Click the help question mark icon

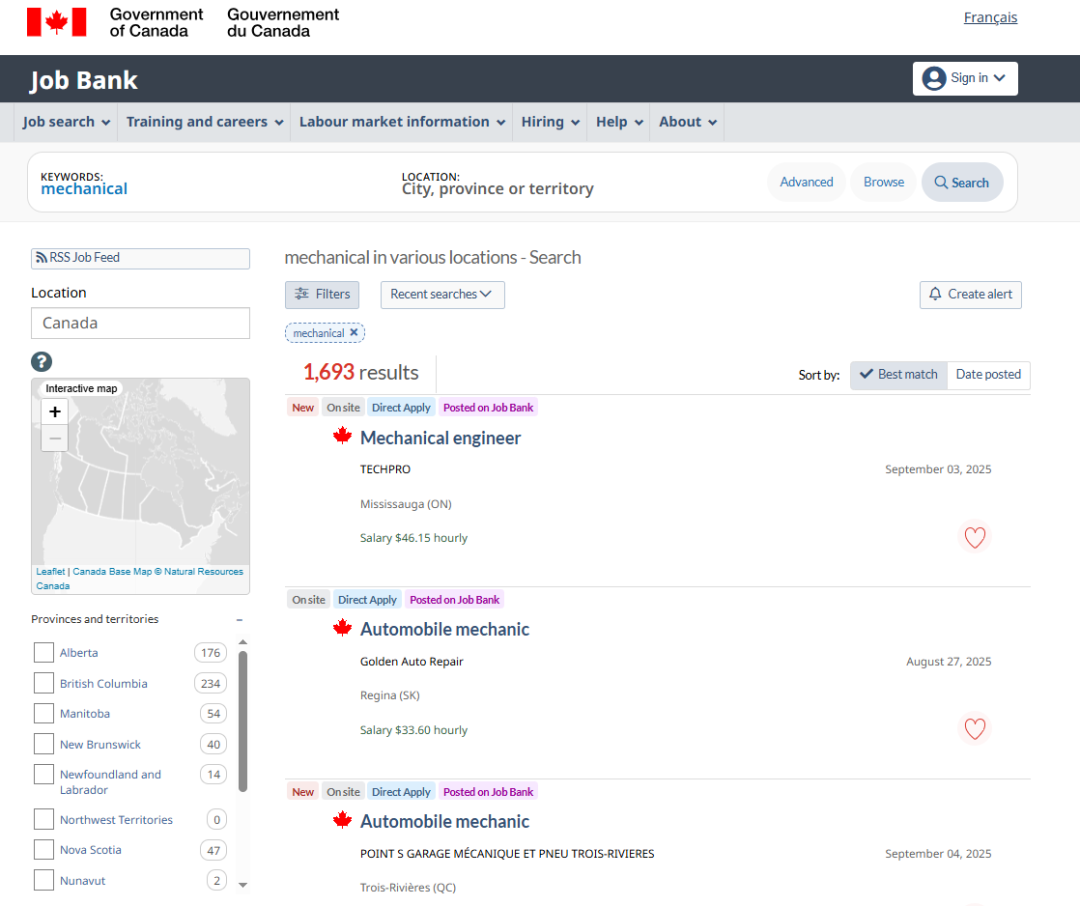click(41, 362)
